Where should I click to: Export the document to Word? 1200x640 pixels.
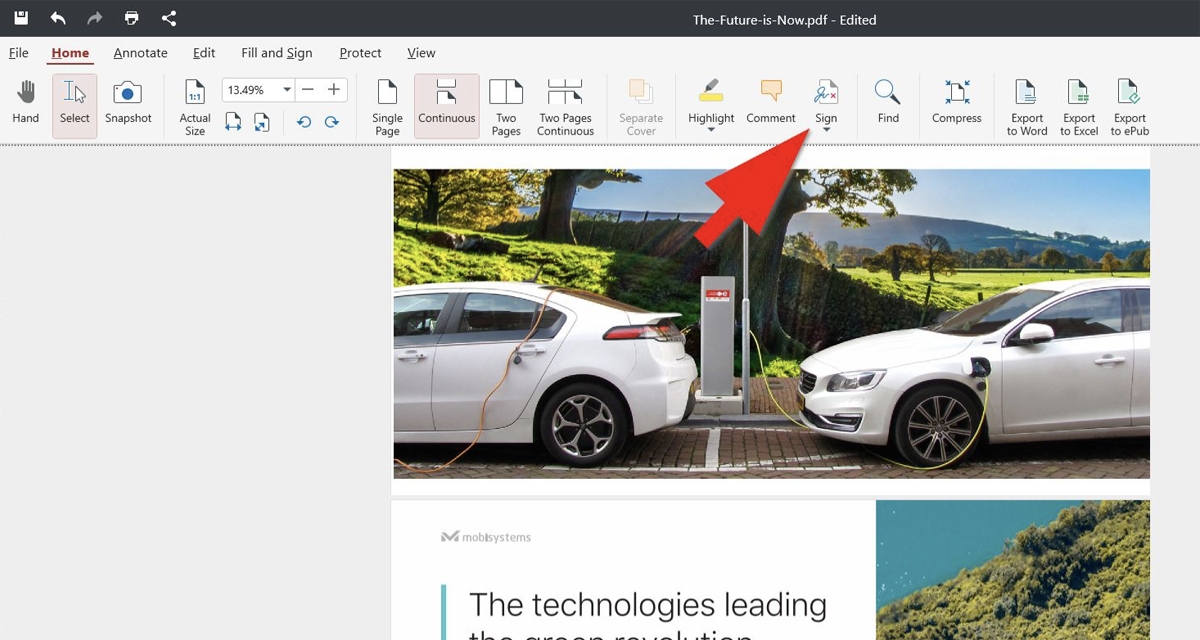pos(1027,106)
